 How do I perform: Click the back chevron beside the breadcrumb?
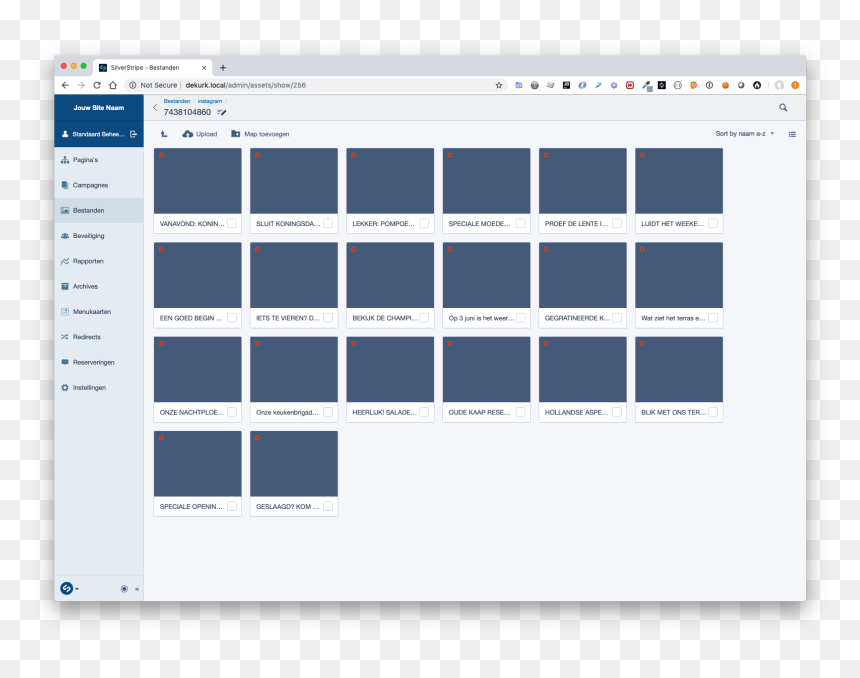click(x=155, y=108)
